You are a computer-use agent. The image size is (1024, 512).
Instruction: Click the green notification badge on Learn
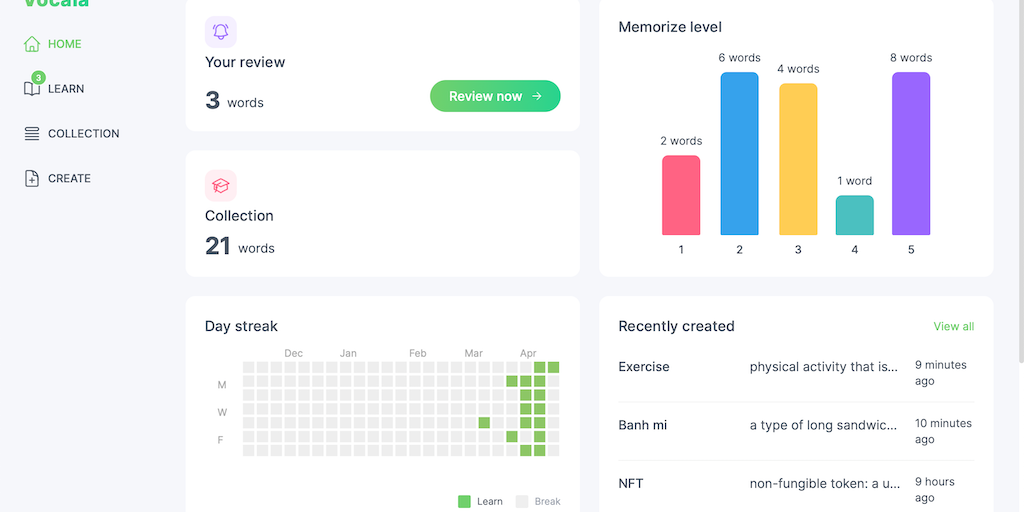(x=39, y=77)
